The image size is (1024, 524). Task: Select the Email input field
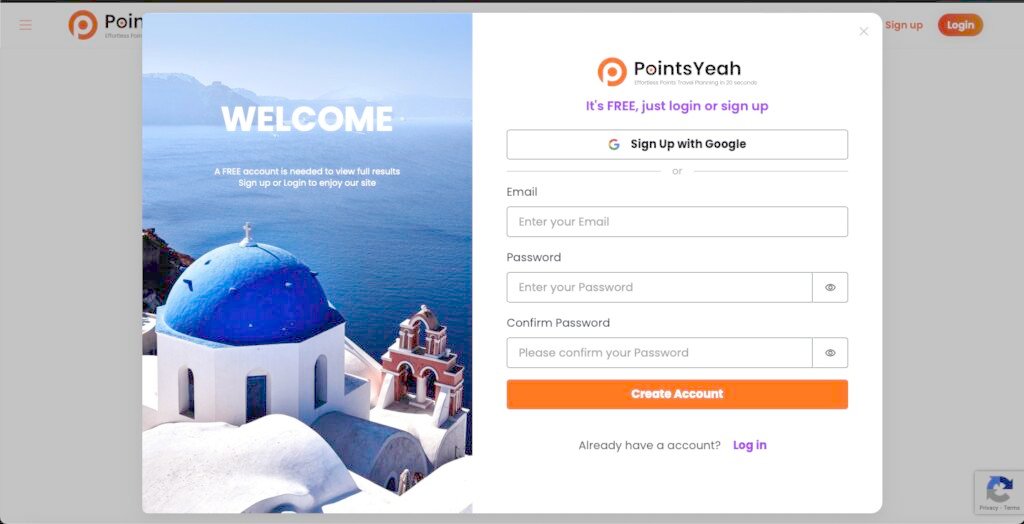(677, 221)
